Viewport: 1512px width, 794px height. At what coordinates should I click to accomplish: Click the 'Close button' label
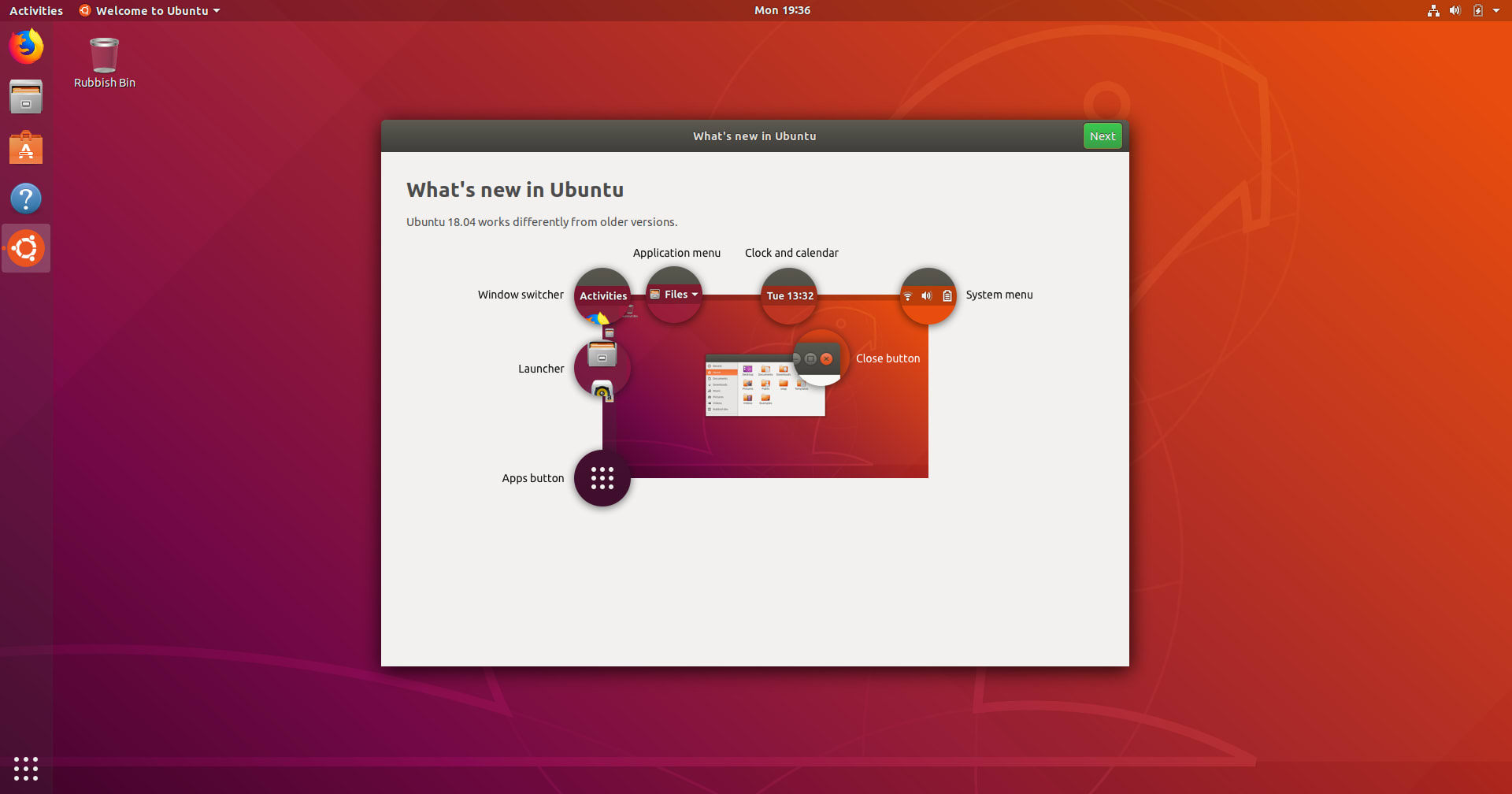coord(888,358)
